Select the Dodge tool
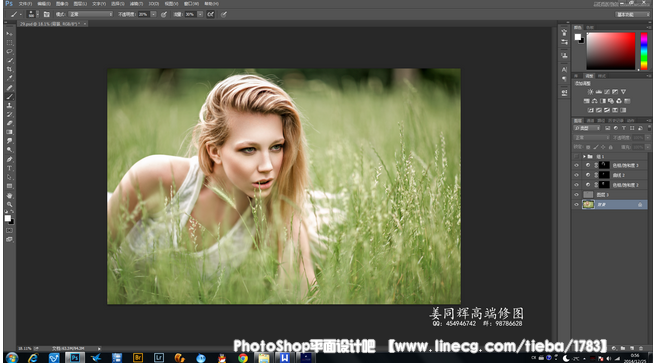 point(9,150)
